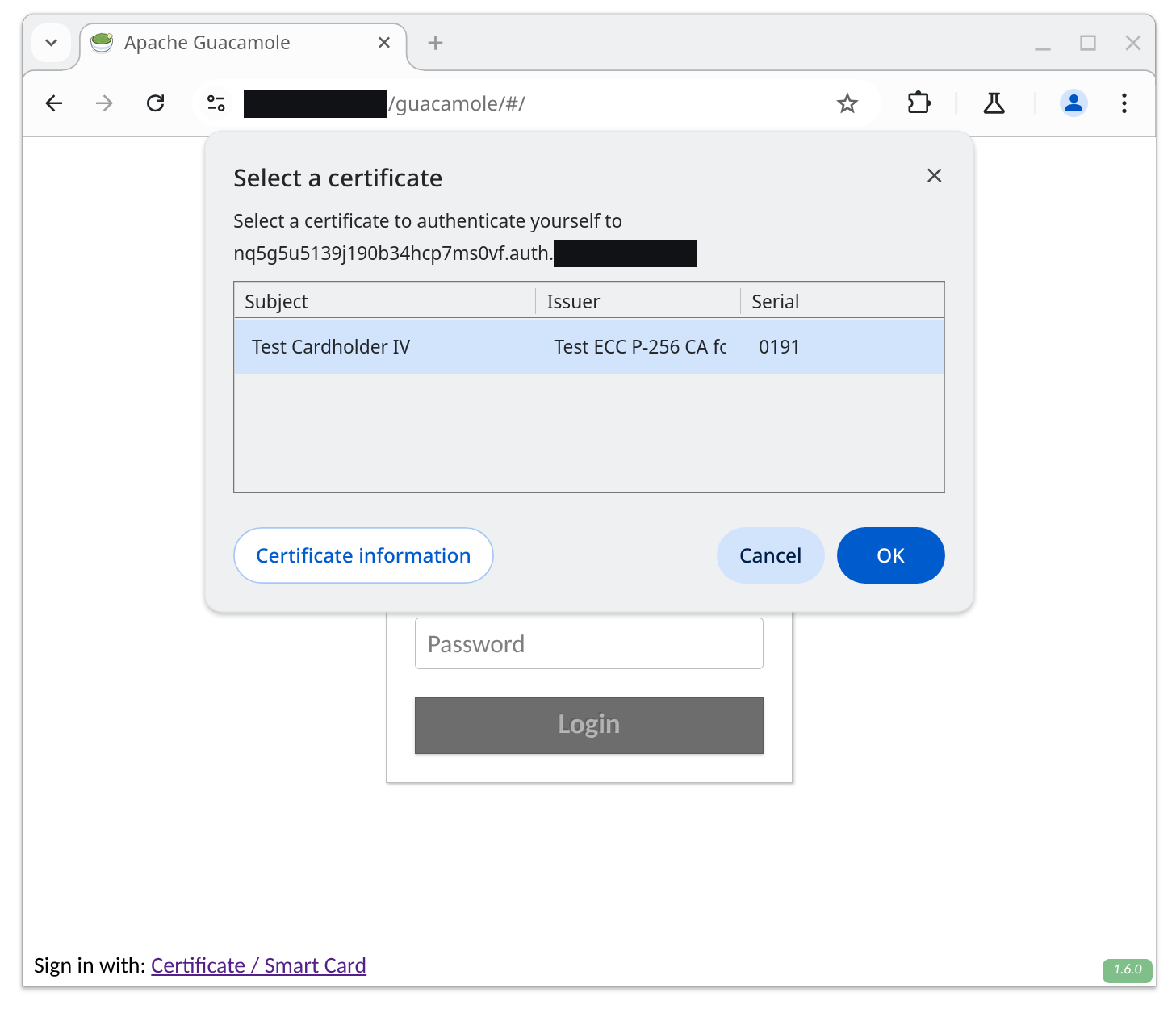Click the browser back arrow

coord(54,103)
